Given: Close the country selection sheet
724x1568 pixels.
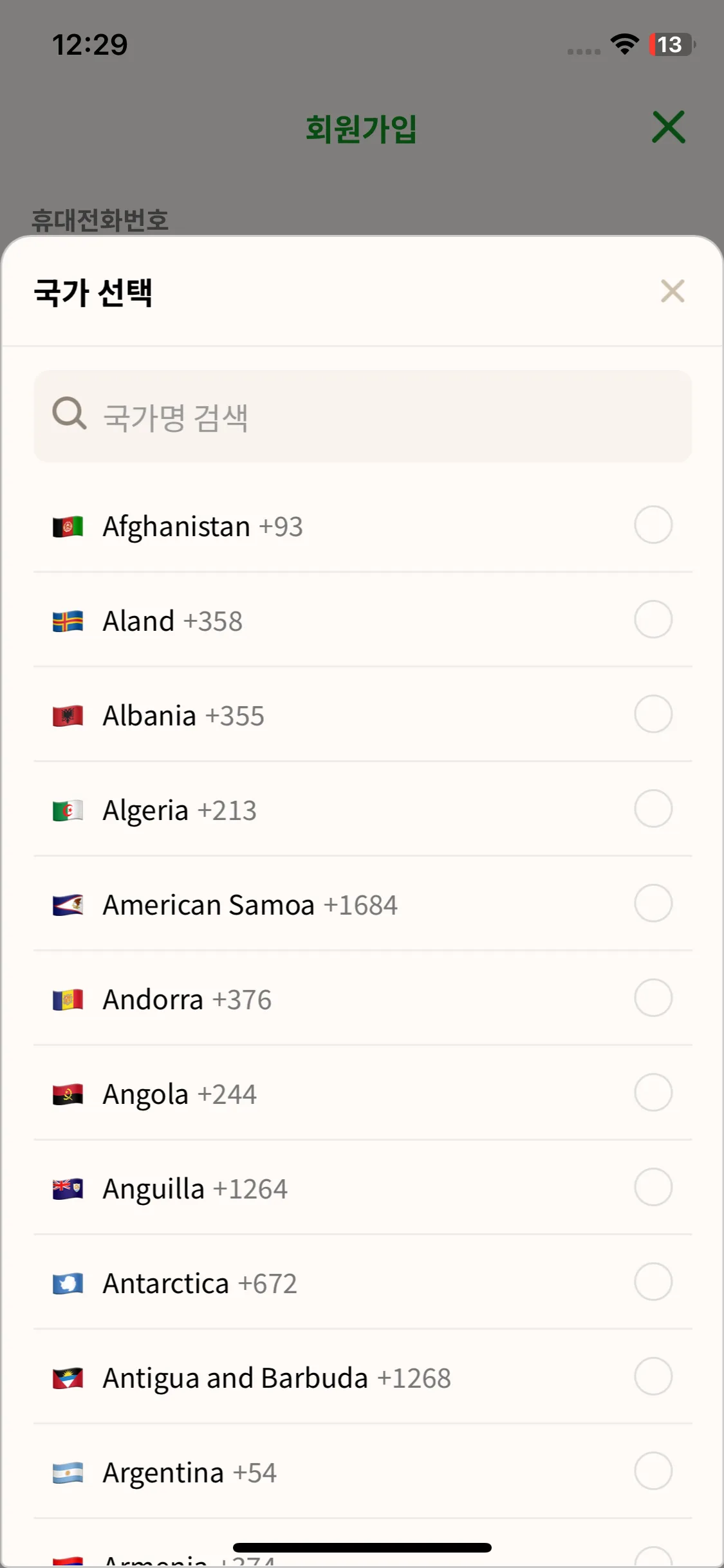Looking at the screenshot, I should pos(672,292).
